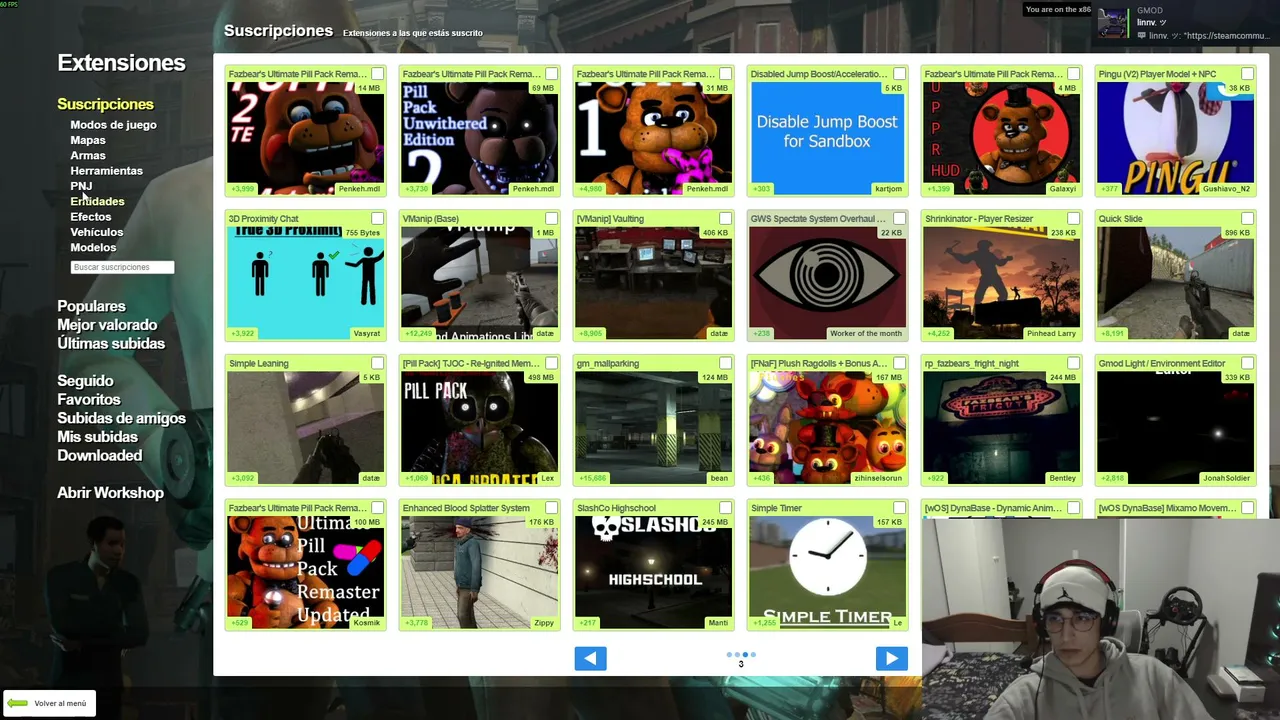Show Downloaded addons
The image size is (1280, 720).
click(x=99, y=455)
